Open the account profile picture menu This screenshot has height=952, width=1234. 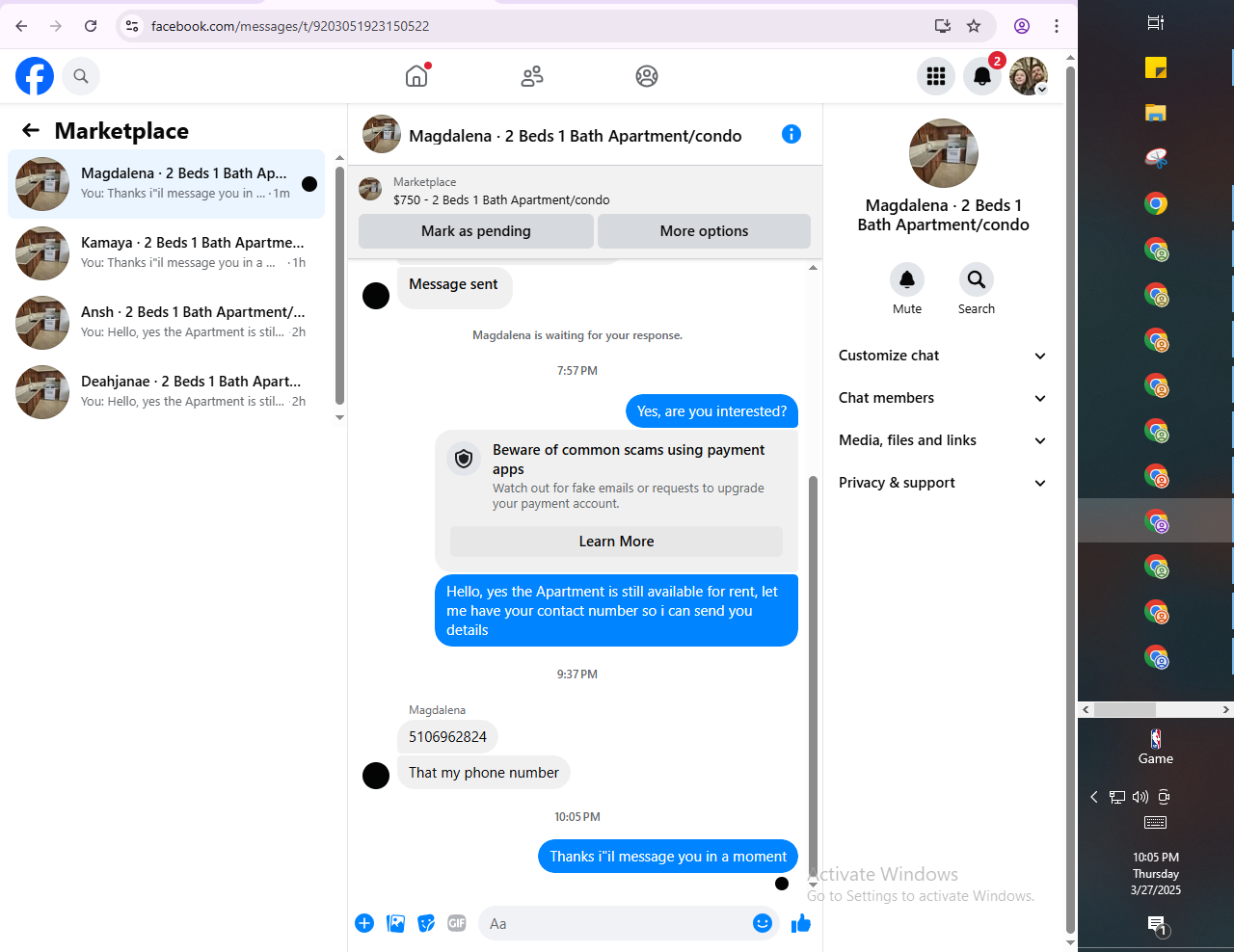pyautogui.click(x=1029, y=76)
